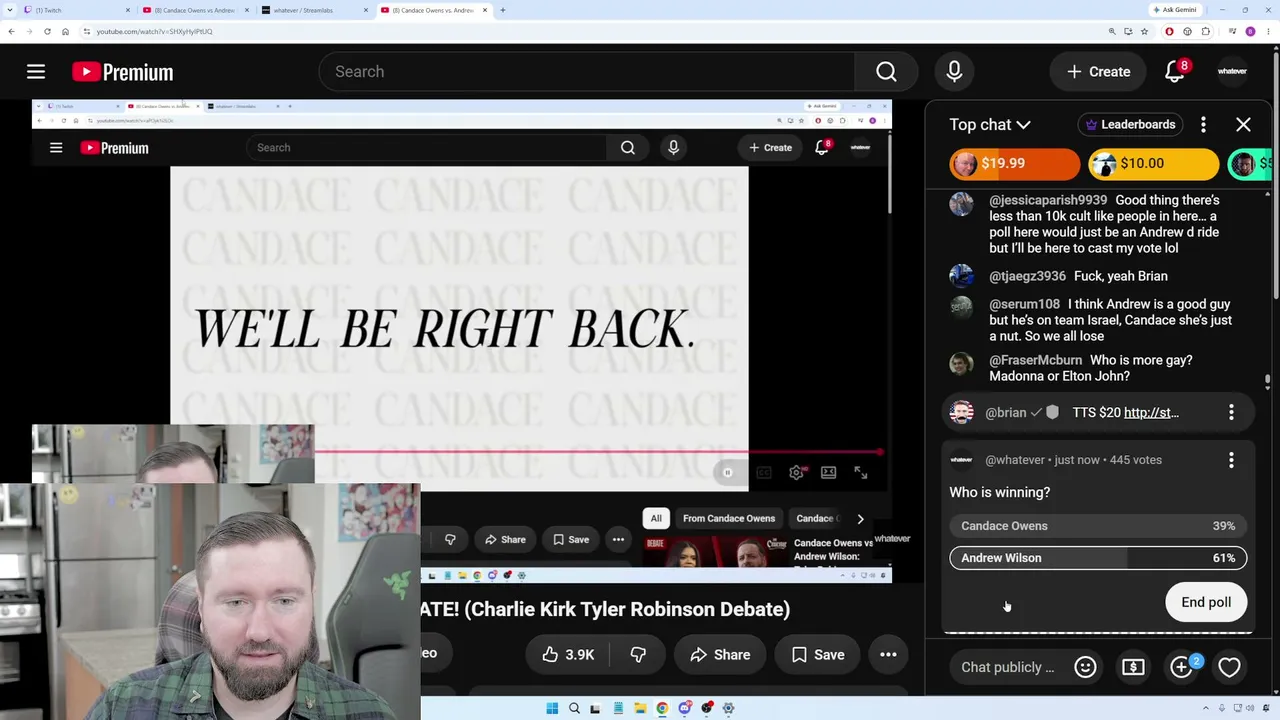Viewport: 1280px width, 720px height.
Task: Bookmark this page with star icon
Action: tap(1144, 31)
